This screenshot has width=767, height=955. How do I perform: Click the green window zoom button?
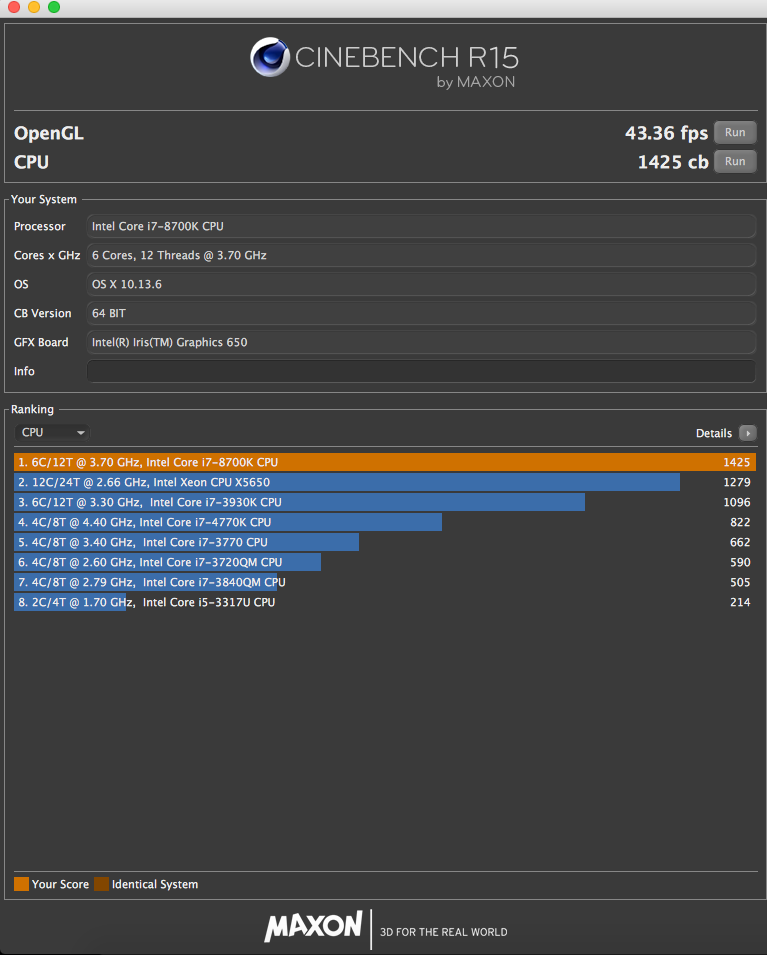(54, 7)
